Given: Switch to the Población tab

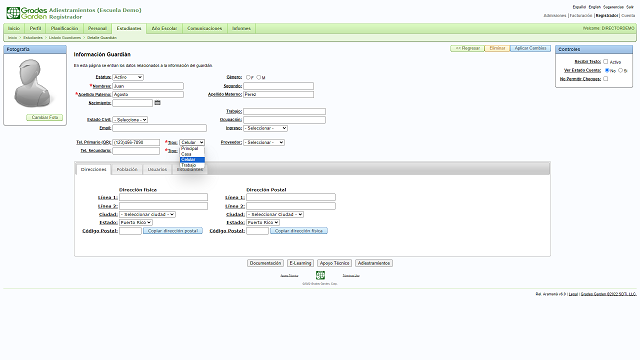Looking at the screenshot, I should point(127,169).
